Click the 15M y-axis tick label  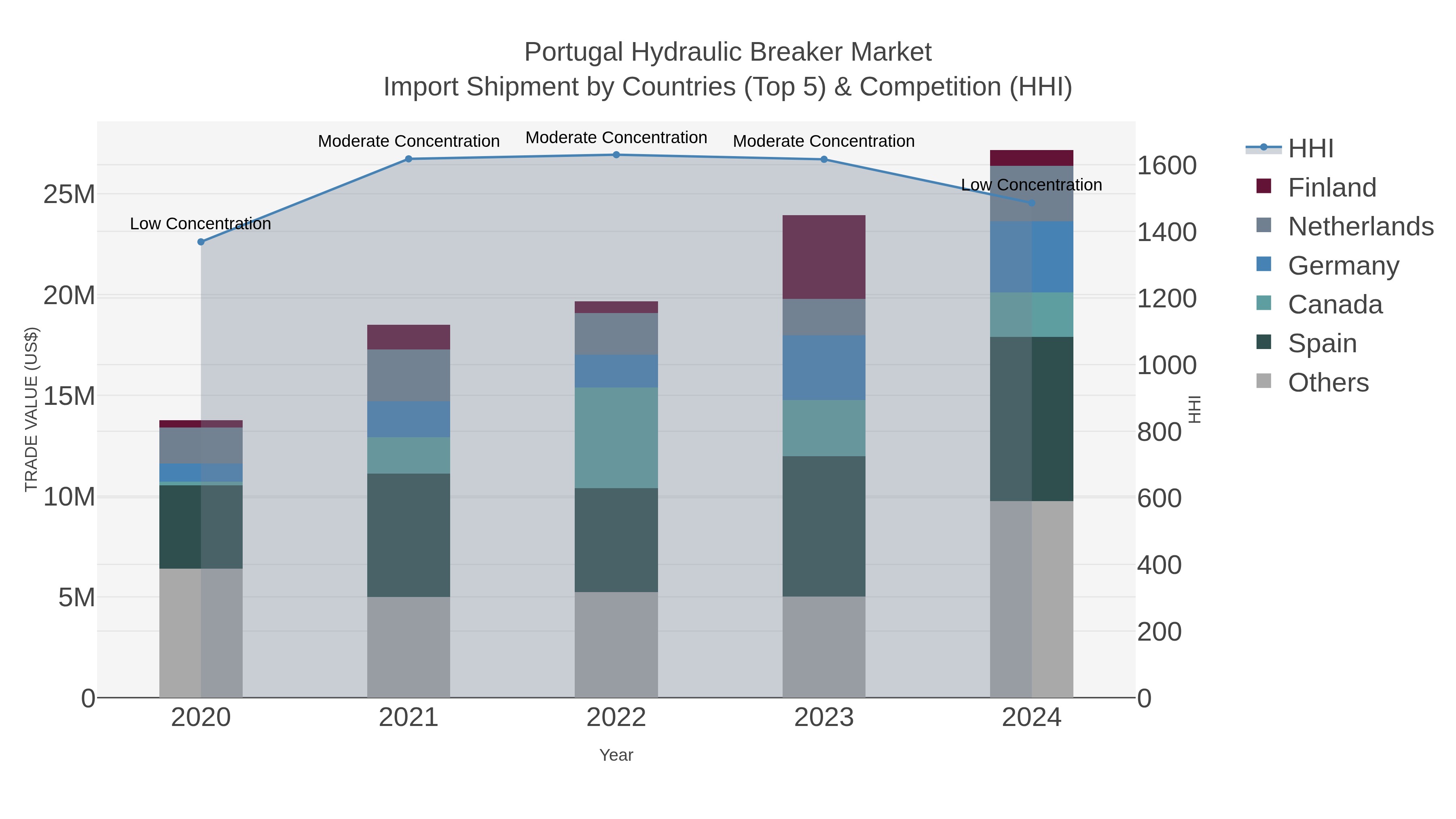point(70,396)
